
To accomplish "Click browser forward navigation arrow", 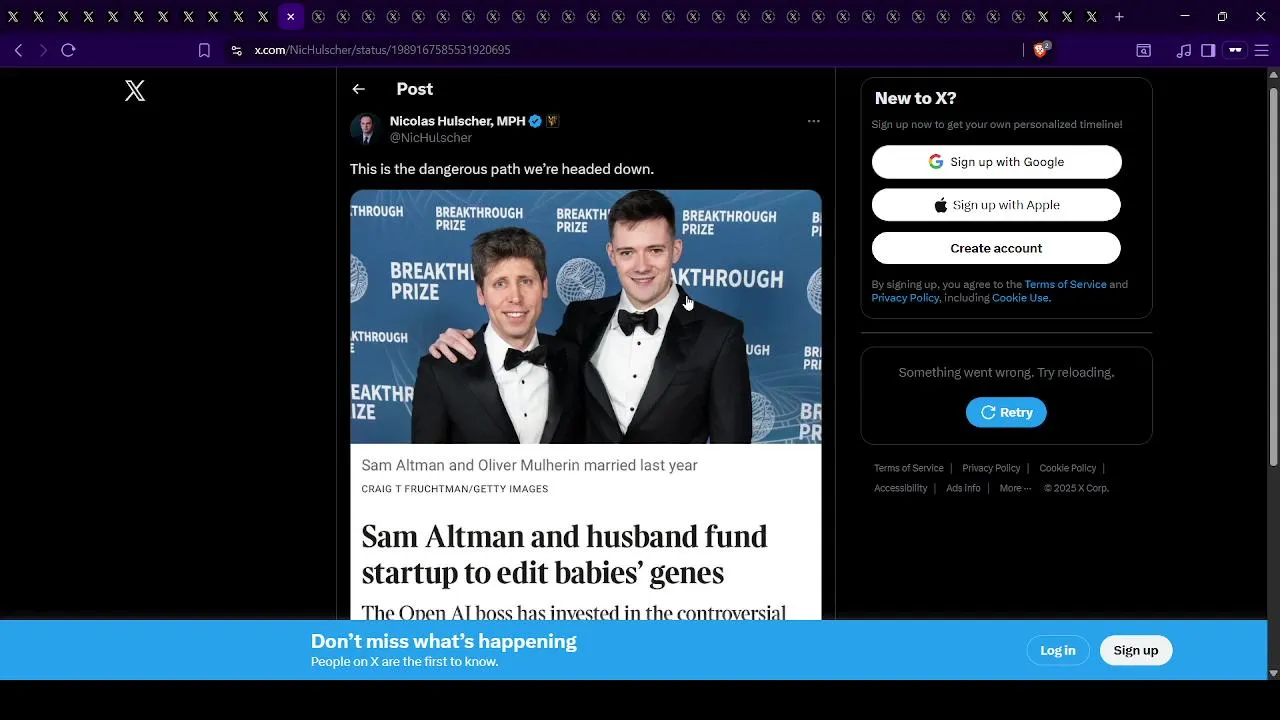I will [x=43, y=50].
